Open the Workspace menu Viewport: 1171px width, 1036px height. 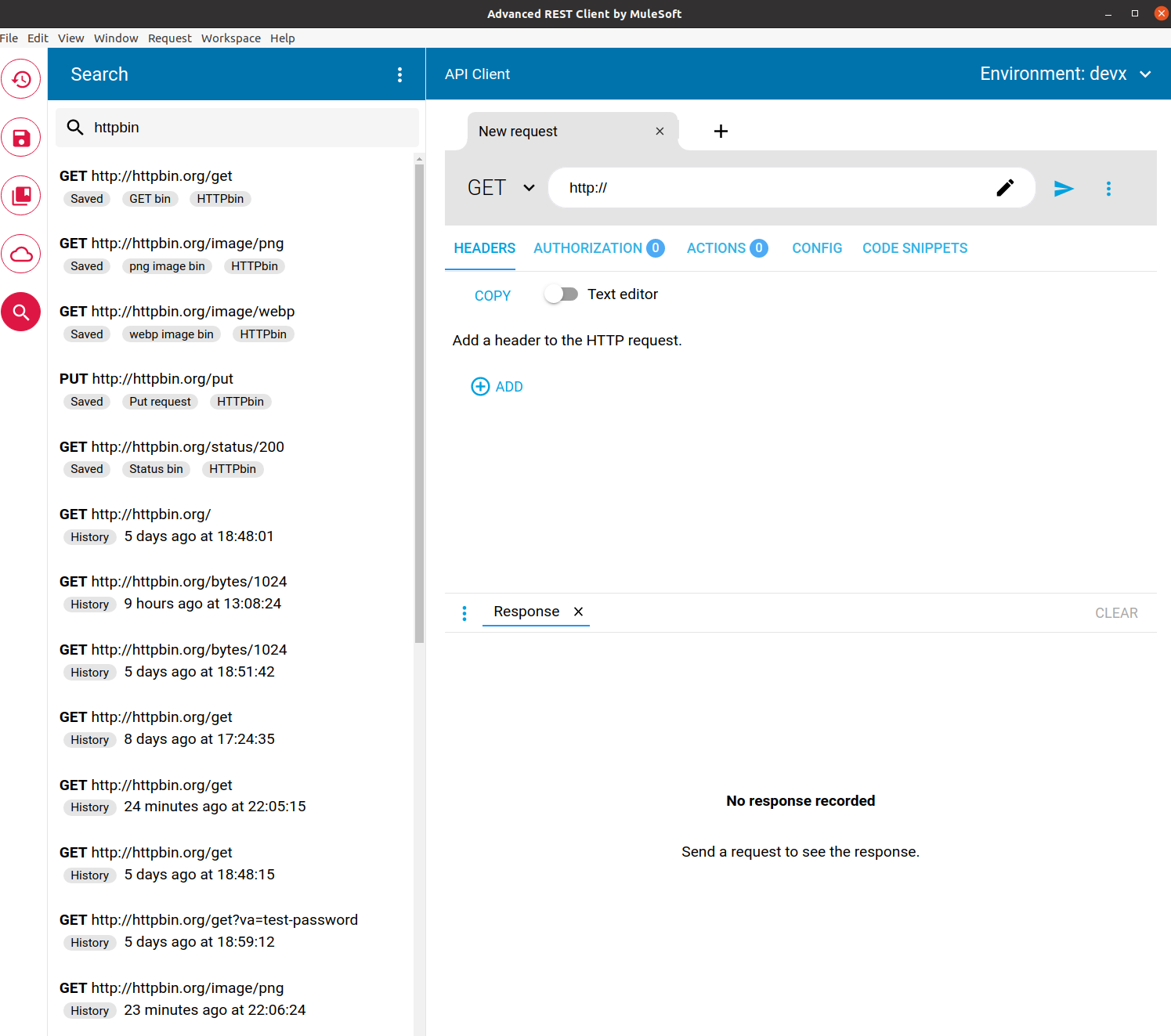231,38
